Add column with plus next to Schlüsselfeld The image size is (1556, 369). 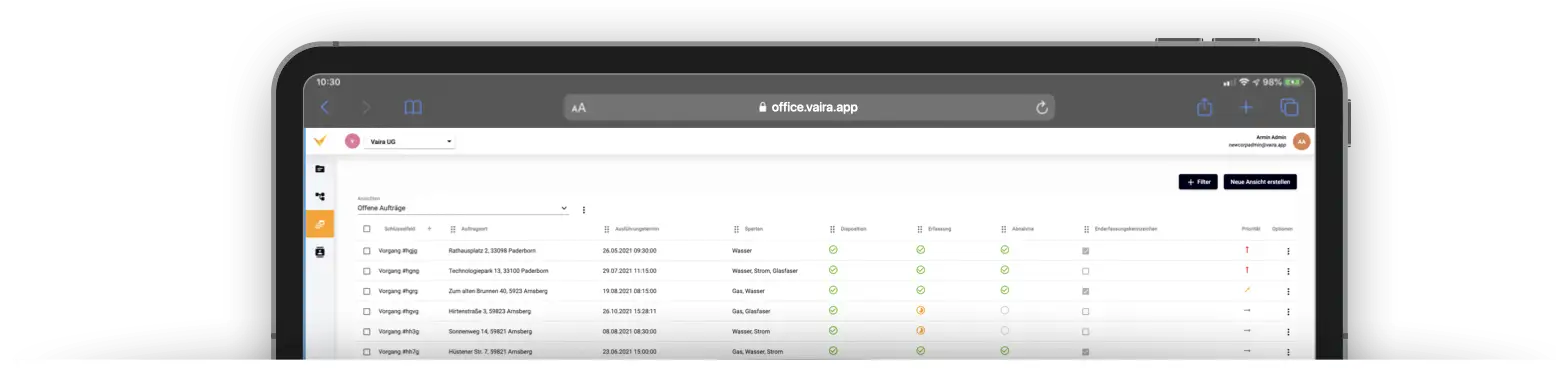(x=430, y=229)
